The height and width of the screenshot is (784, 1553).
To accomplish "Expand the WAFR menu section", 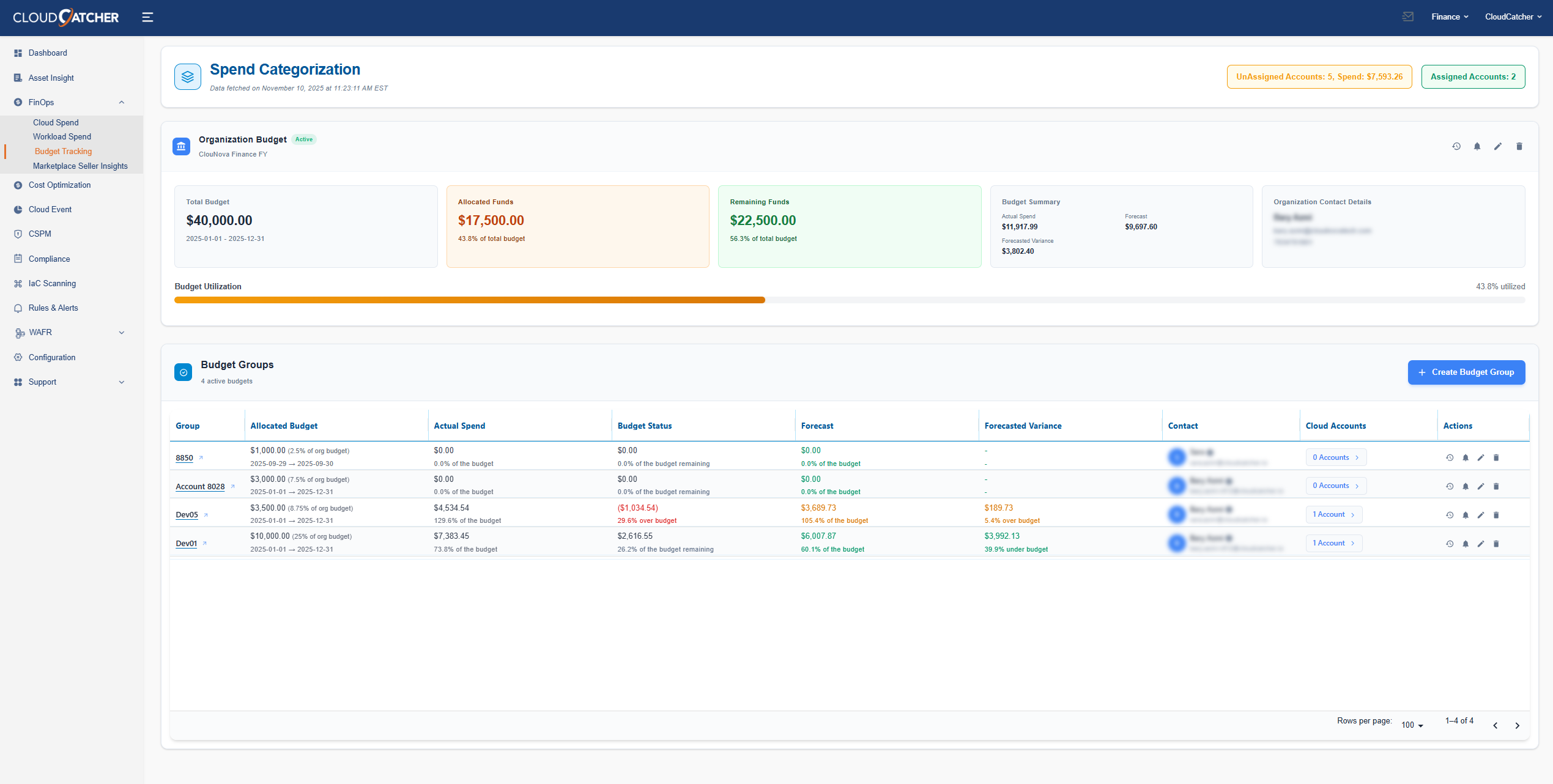I will coord(122,332).
